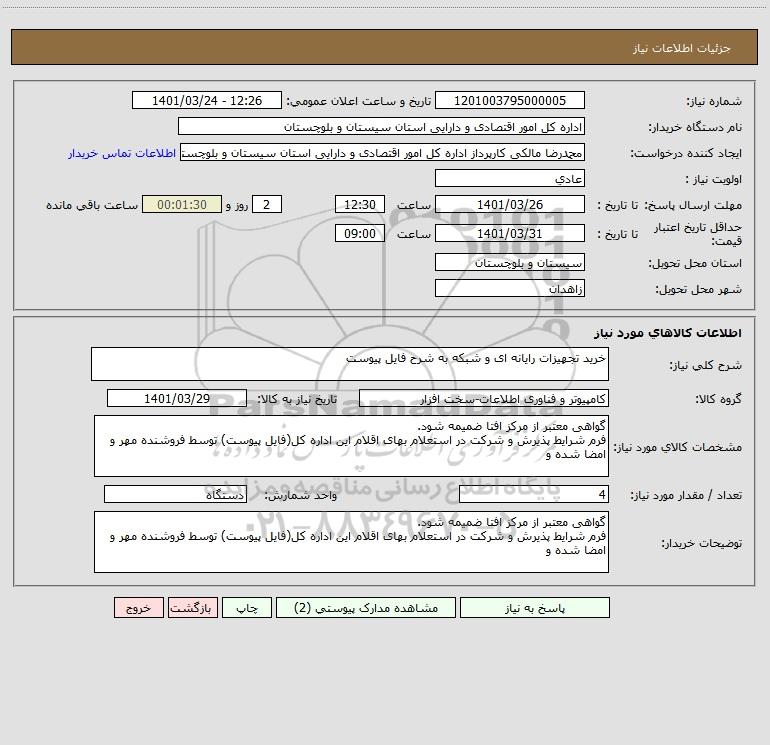
Task: Click the validity time field 09:00
Action: click(x=359, y=233)
